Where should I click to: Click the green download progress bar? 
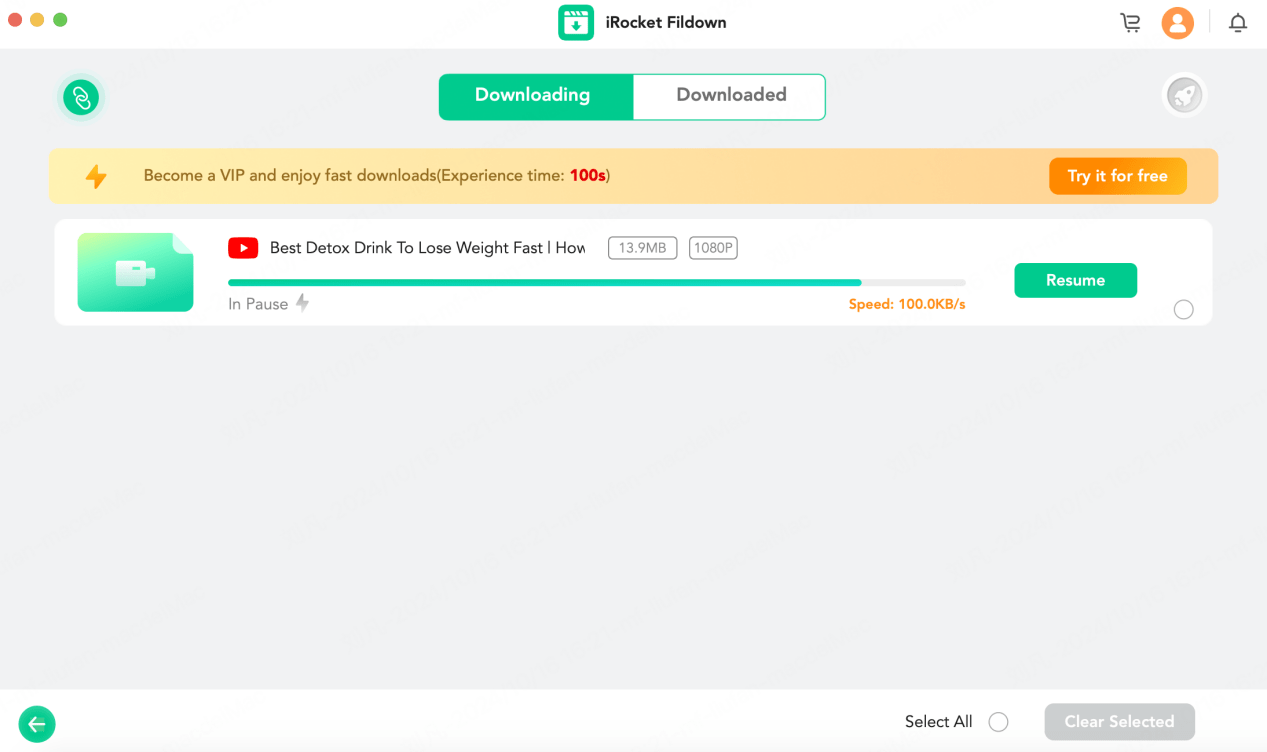pyautogui.click(x=597, y=283)
